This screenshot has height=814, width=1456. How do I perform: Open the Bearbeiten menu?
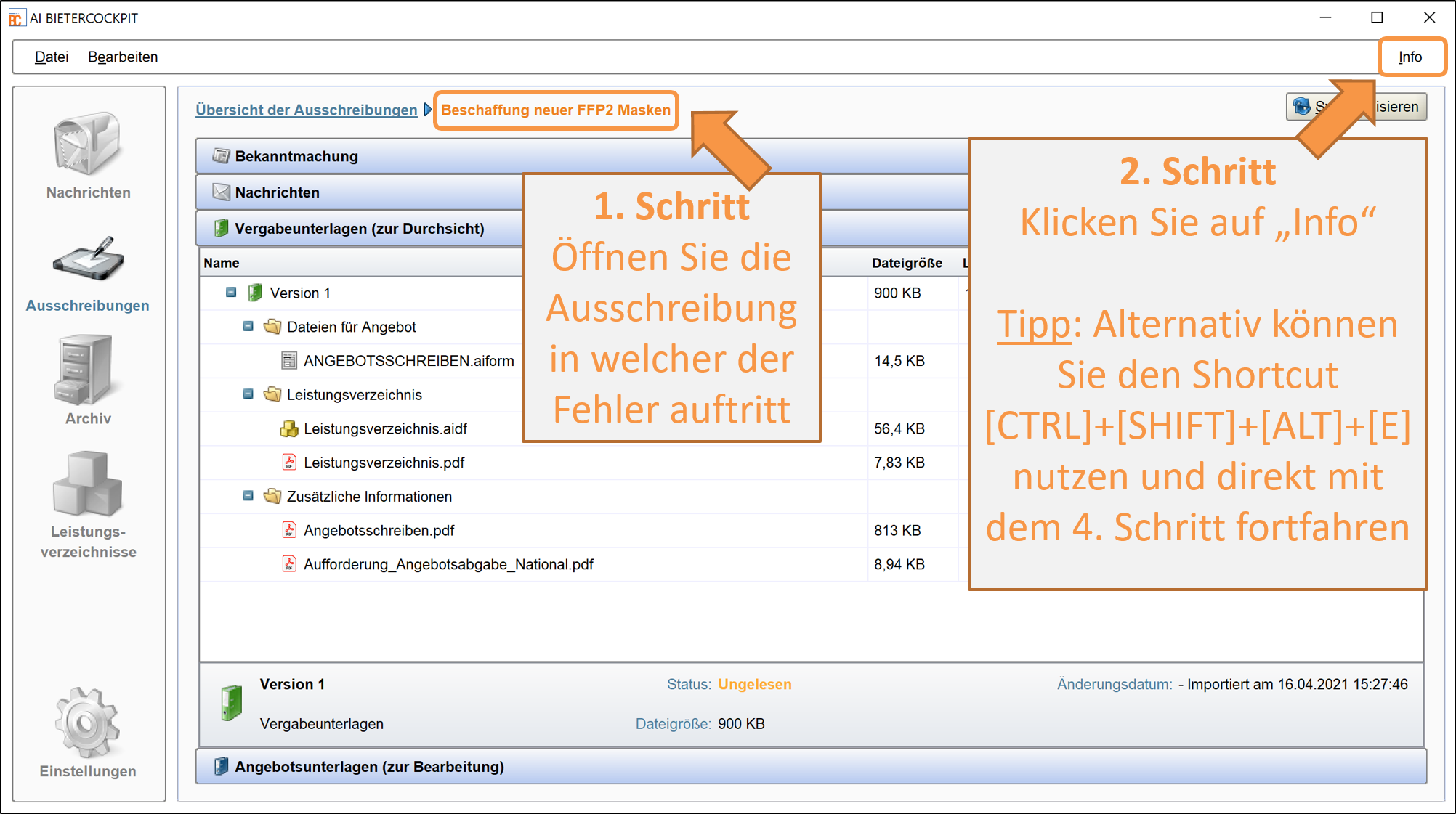tap(123, 57)
